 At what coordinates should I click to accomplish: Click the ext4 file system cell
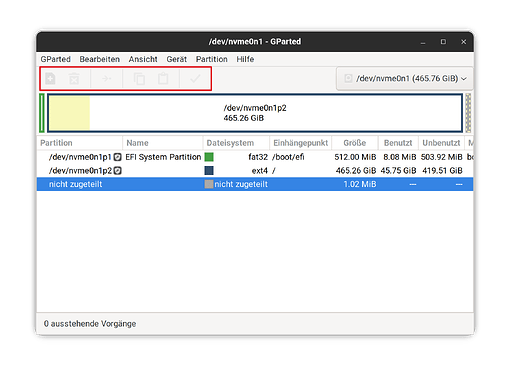click(260, 171)
